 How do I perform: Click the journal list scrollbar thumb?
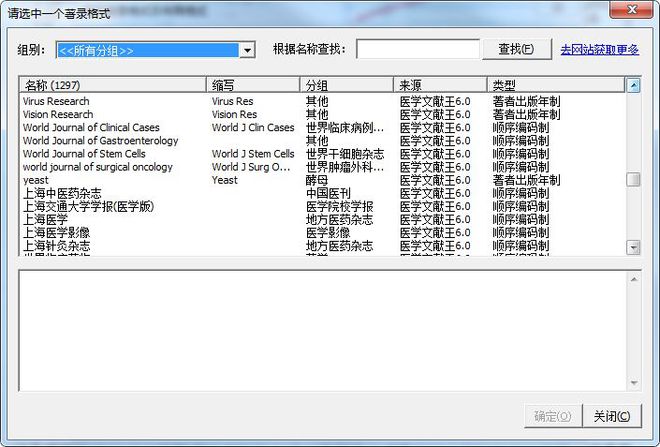(633, 180)
